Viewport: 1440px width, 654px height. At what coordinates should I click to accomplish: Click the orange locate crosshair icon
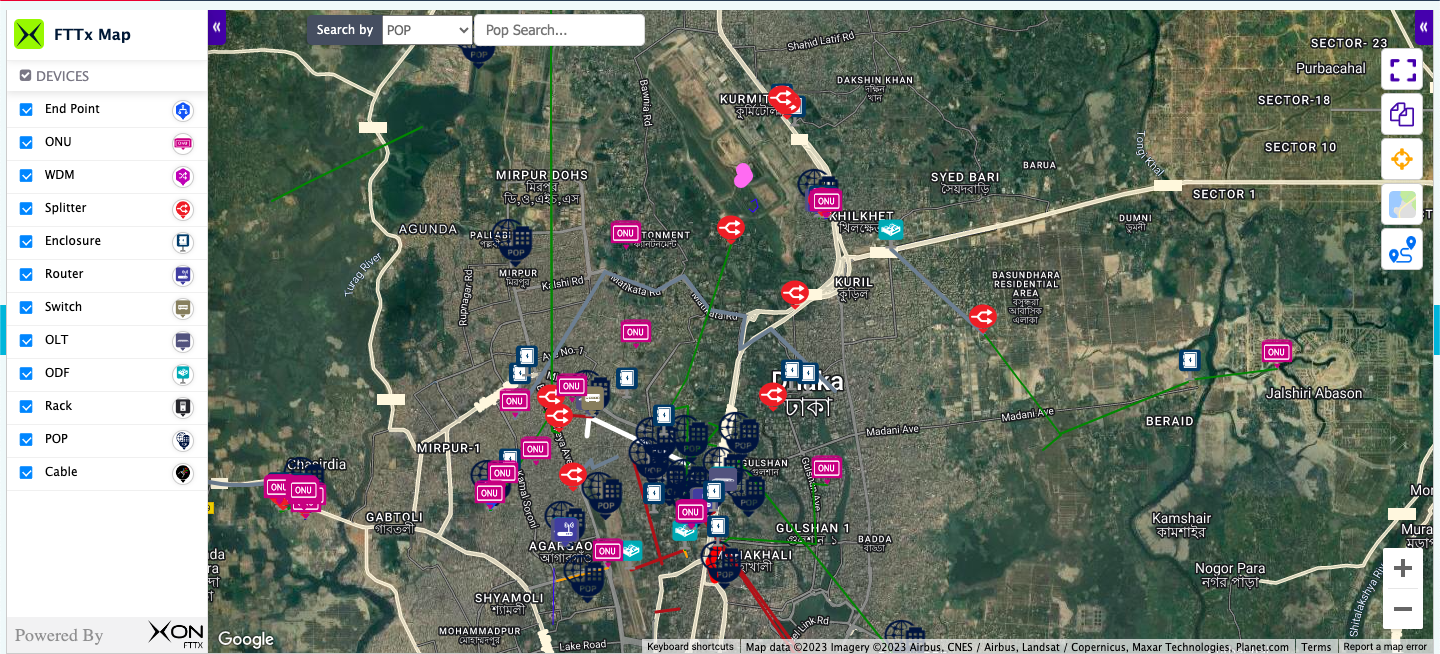tap(1402, 160)
